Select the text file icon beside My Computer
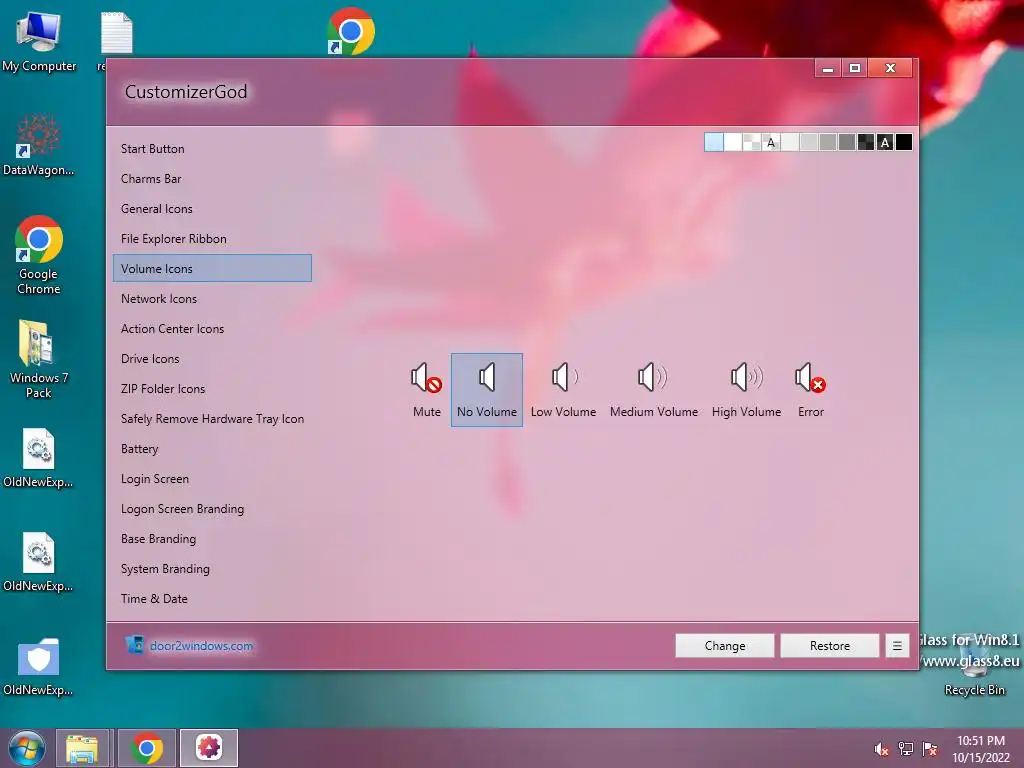 (116, 34)
